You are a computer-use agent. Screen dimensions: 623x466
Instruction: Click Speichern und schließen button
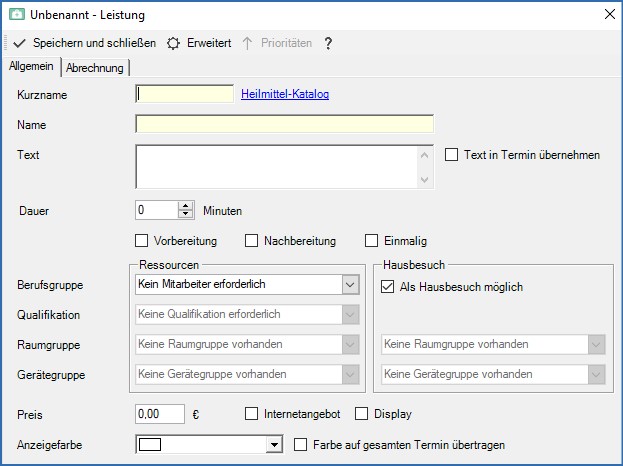[x=85, y=43]
